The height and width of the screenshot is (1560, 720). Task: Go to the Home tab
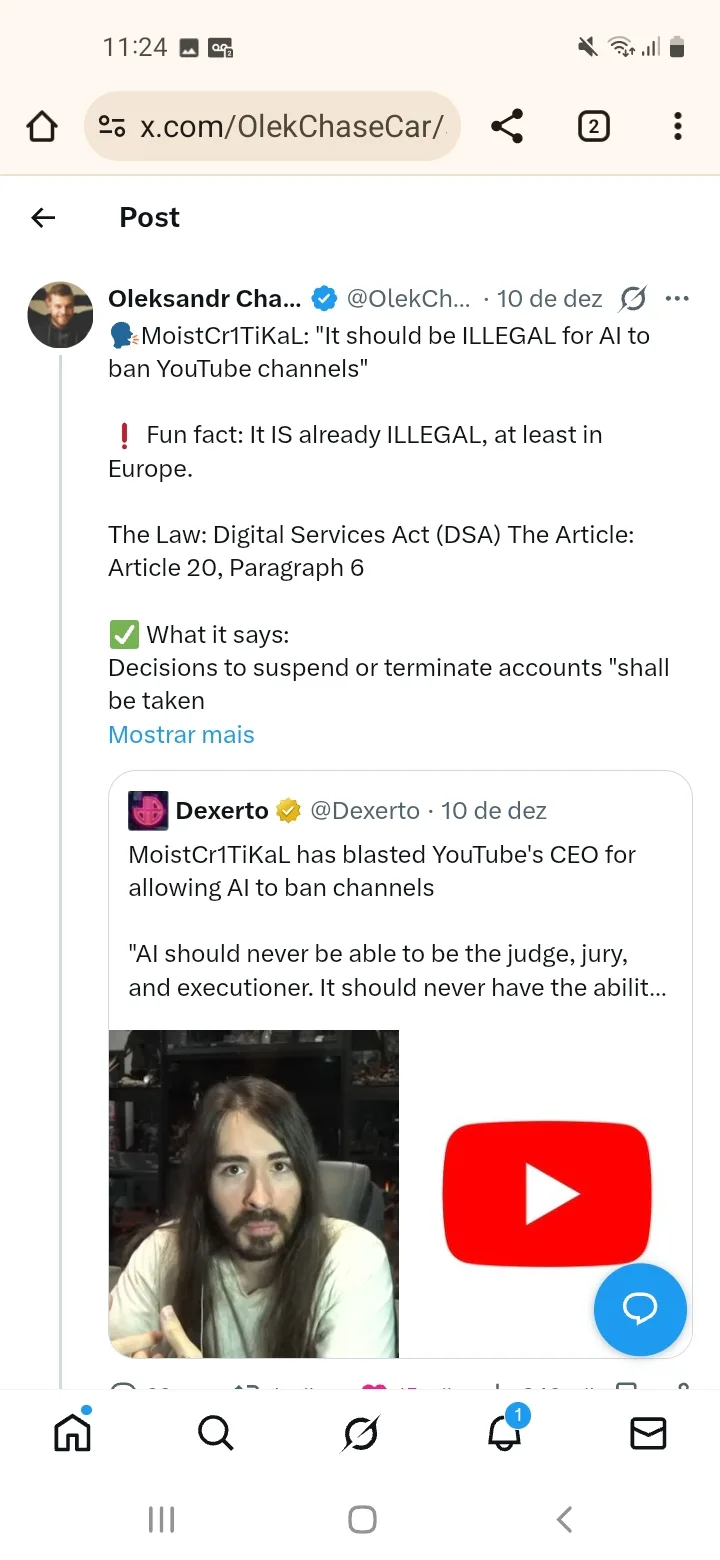click(72, 1434)
